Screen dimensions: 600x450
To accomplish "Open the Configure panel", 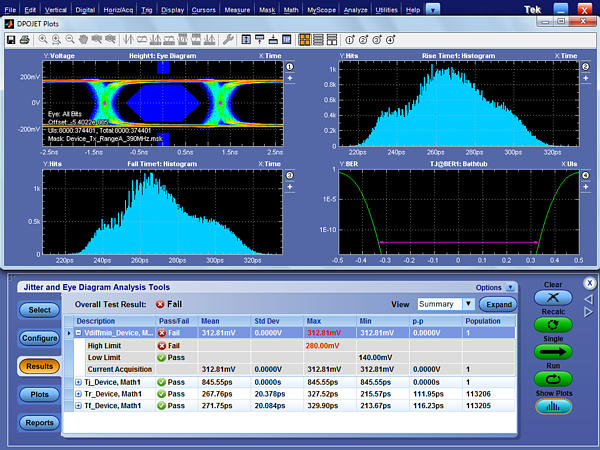I will [x=39, y=338].
